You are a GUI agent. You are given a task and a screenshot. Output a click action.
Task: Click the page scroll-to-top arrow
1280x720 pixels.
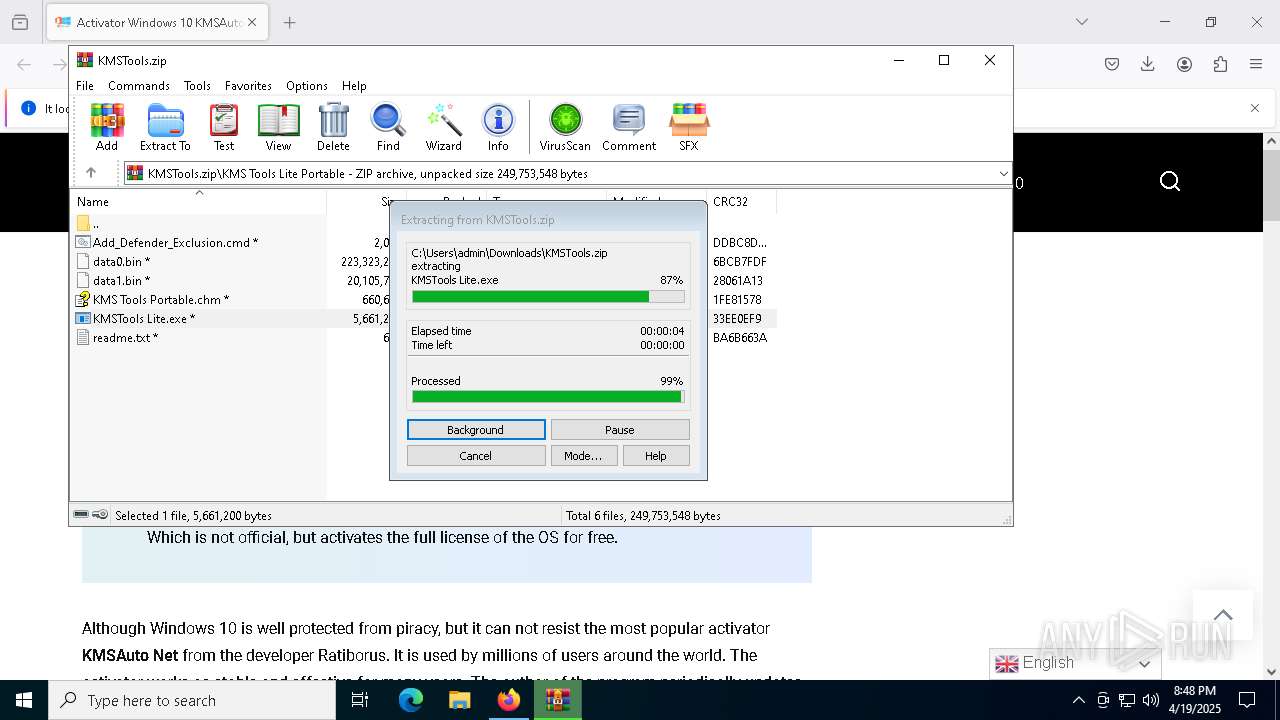pos(1223,615)
